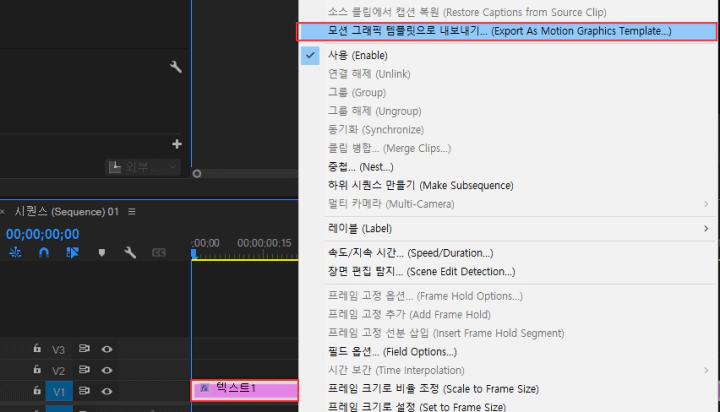Open the wrench settings in the upper panel
720x412 pixels.
[175, 67]
